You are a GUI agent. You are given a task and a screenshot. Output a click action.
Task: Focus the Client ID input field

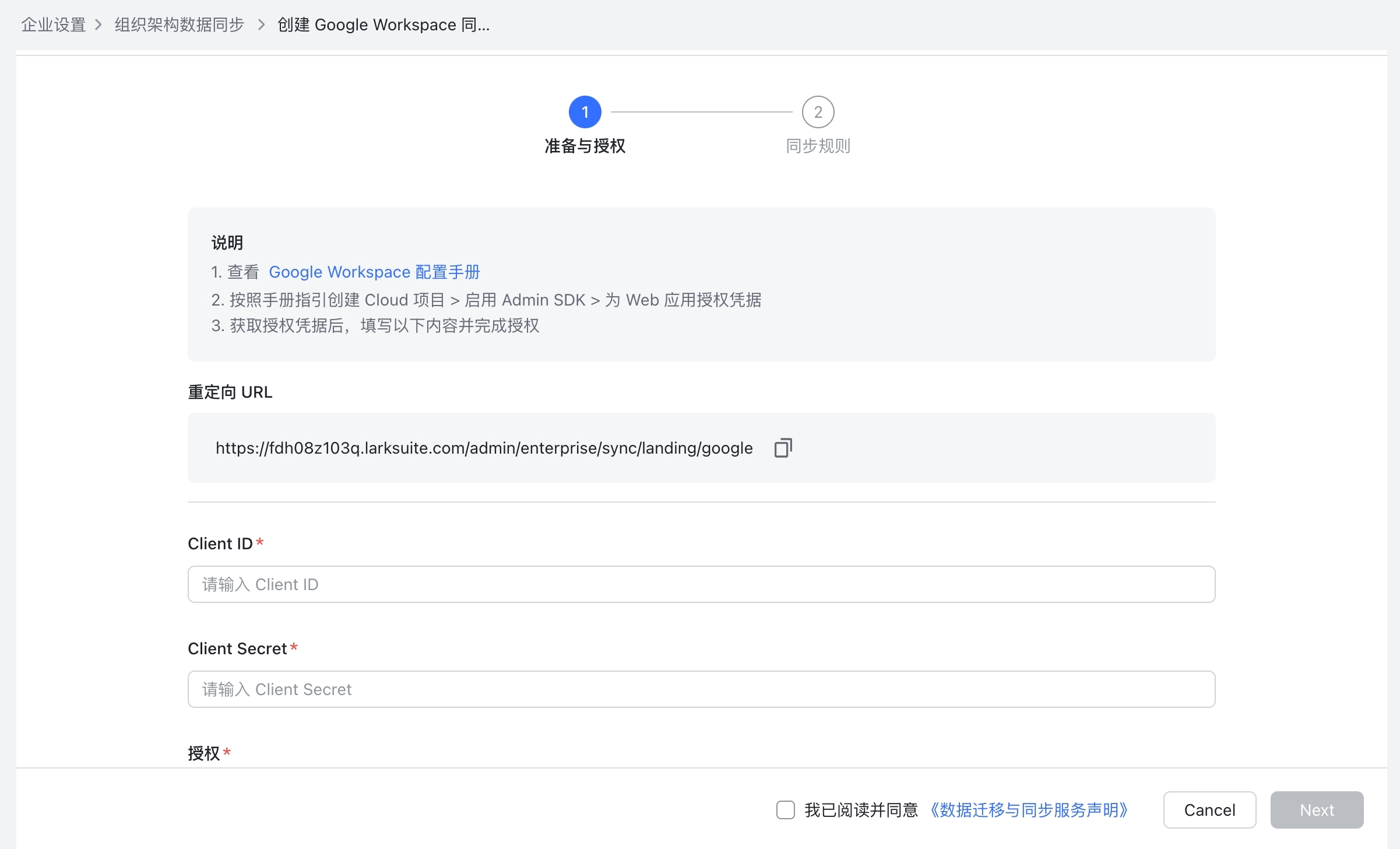701,584
